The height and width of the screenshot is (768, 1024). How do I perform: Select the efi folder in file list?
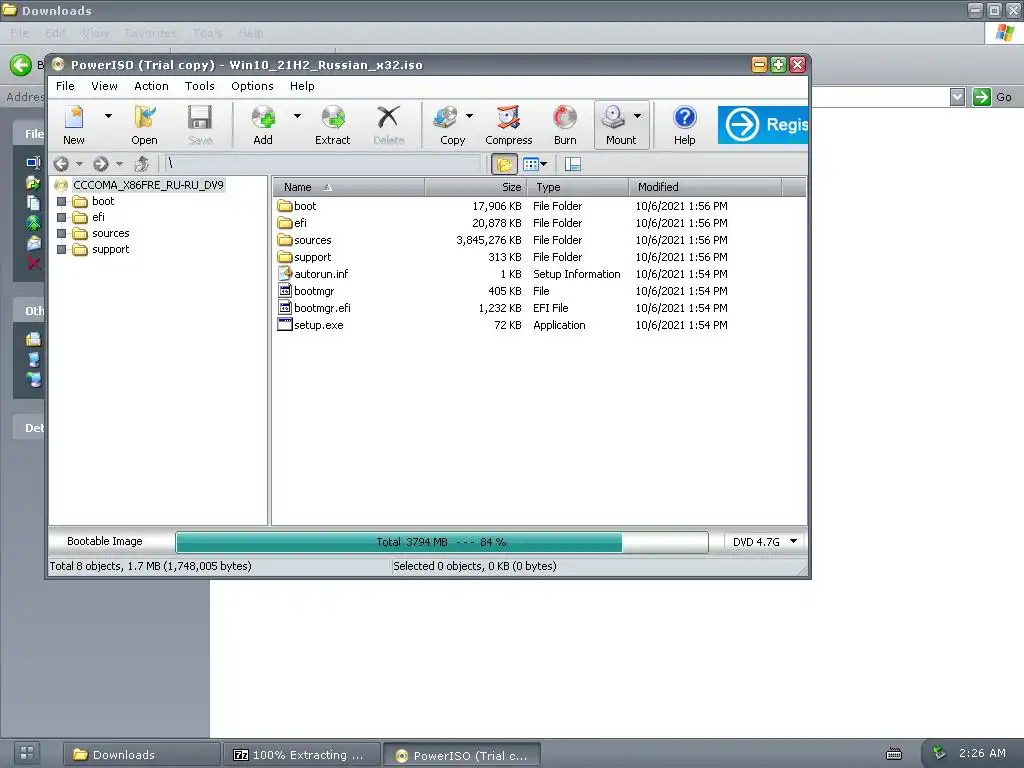300,223
